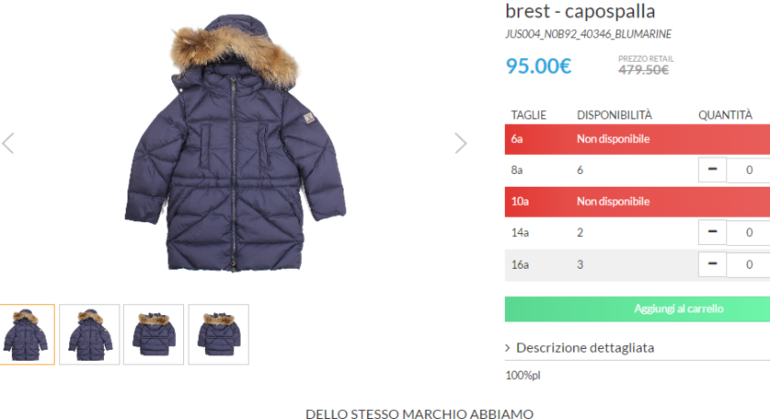Click the chevron beside Descrizione dettagliata
Viewport: 770px width, 419px height.
coord(508,348)
